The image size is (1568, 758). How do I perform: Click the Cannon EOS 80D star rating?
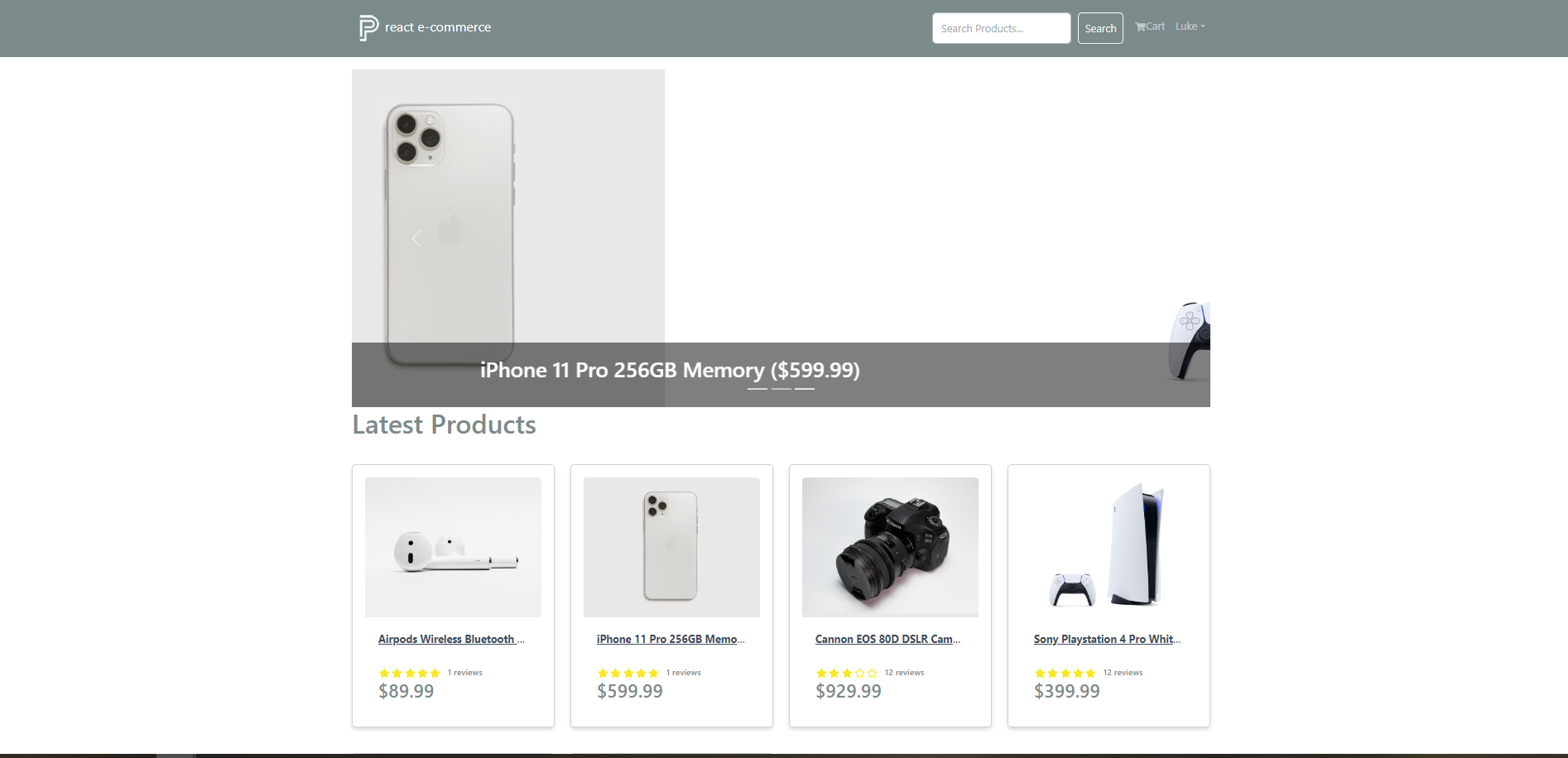[x=846, y=673]
